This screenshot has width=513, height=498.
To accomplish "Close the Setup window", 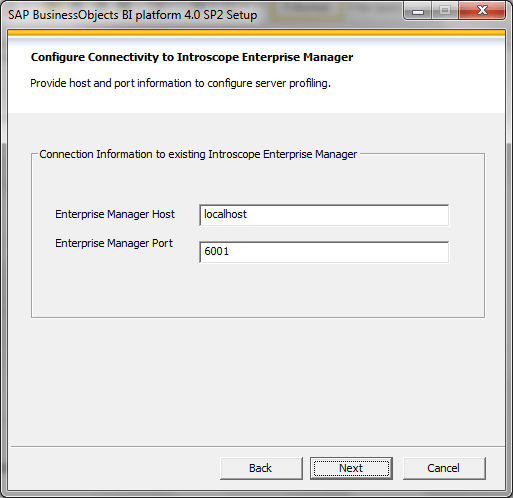I will point(482,11).
